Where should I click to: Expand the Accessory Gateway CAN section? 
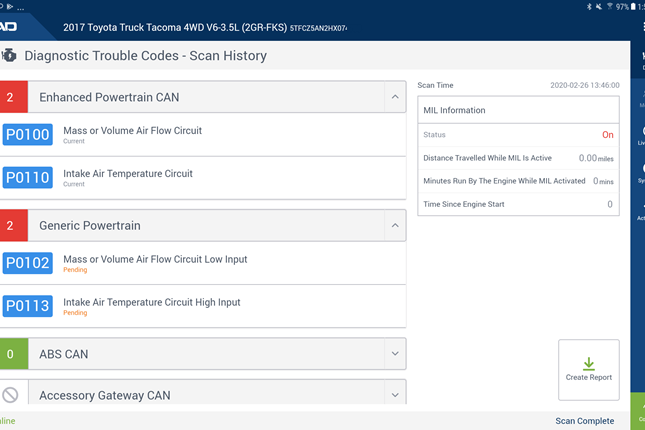click(394, 394)
